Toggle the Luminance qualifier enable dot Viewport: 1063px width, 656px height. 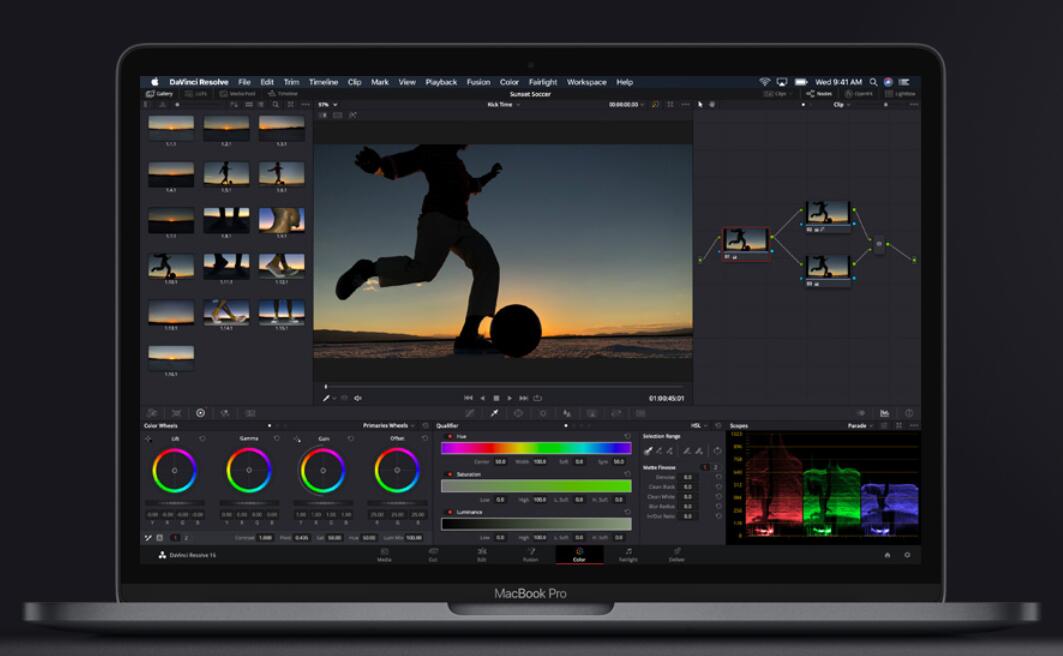[x=451, y=512]
